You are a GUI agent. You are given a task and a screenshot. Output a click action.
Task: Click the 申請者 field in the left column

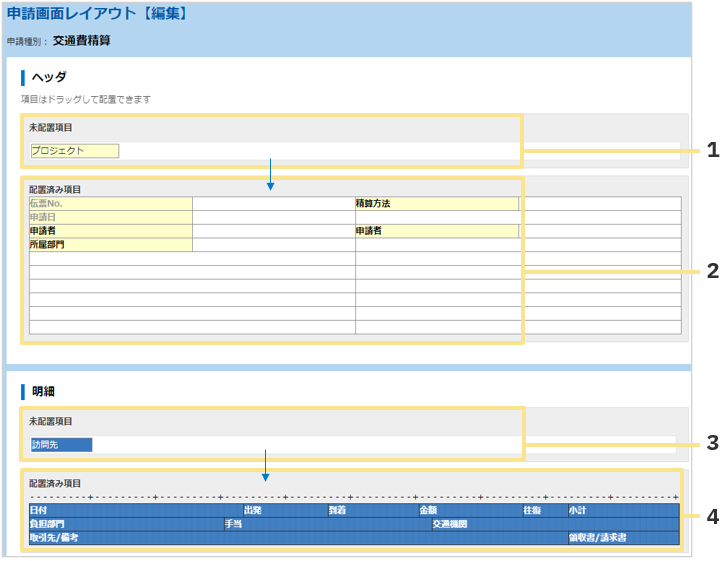point(110,231)
